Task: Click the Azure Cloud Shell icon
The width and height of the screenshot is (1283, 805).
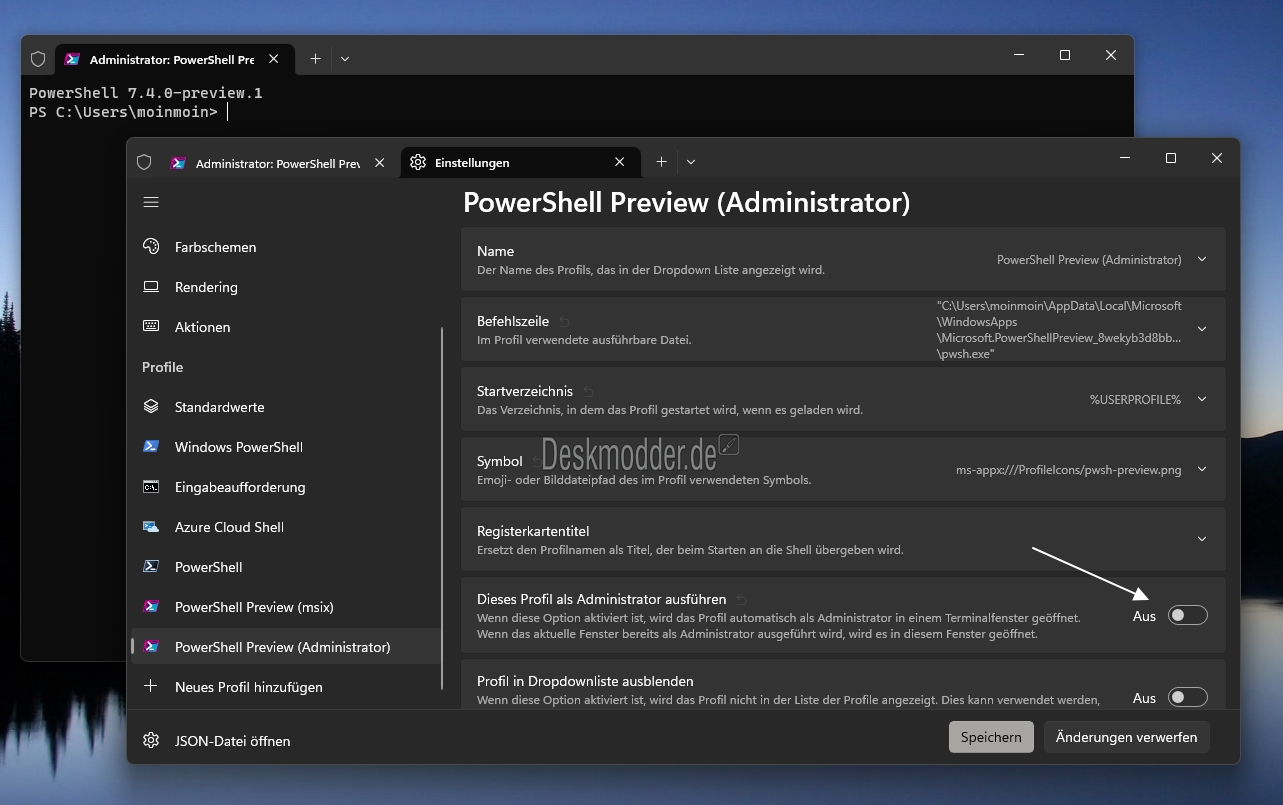Action: pos(151,526)
